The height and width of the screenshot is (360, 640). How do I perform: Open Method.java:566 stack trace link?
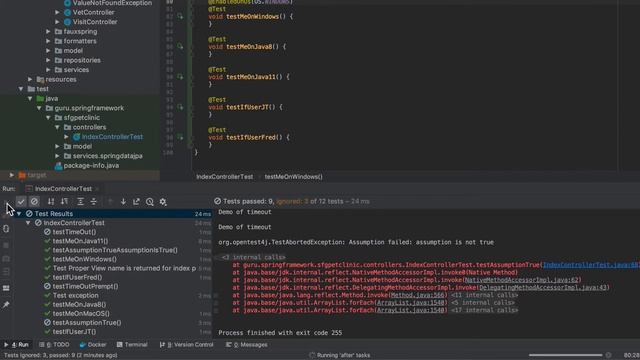tap(417, 295)
